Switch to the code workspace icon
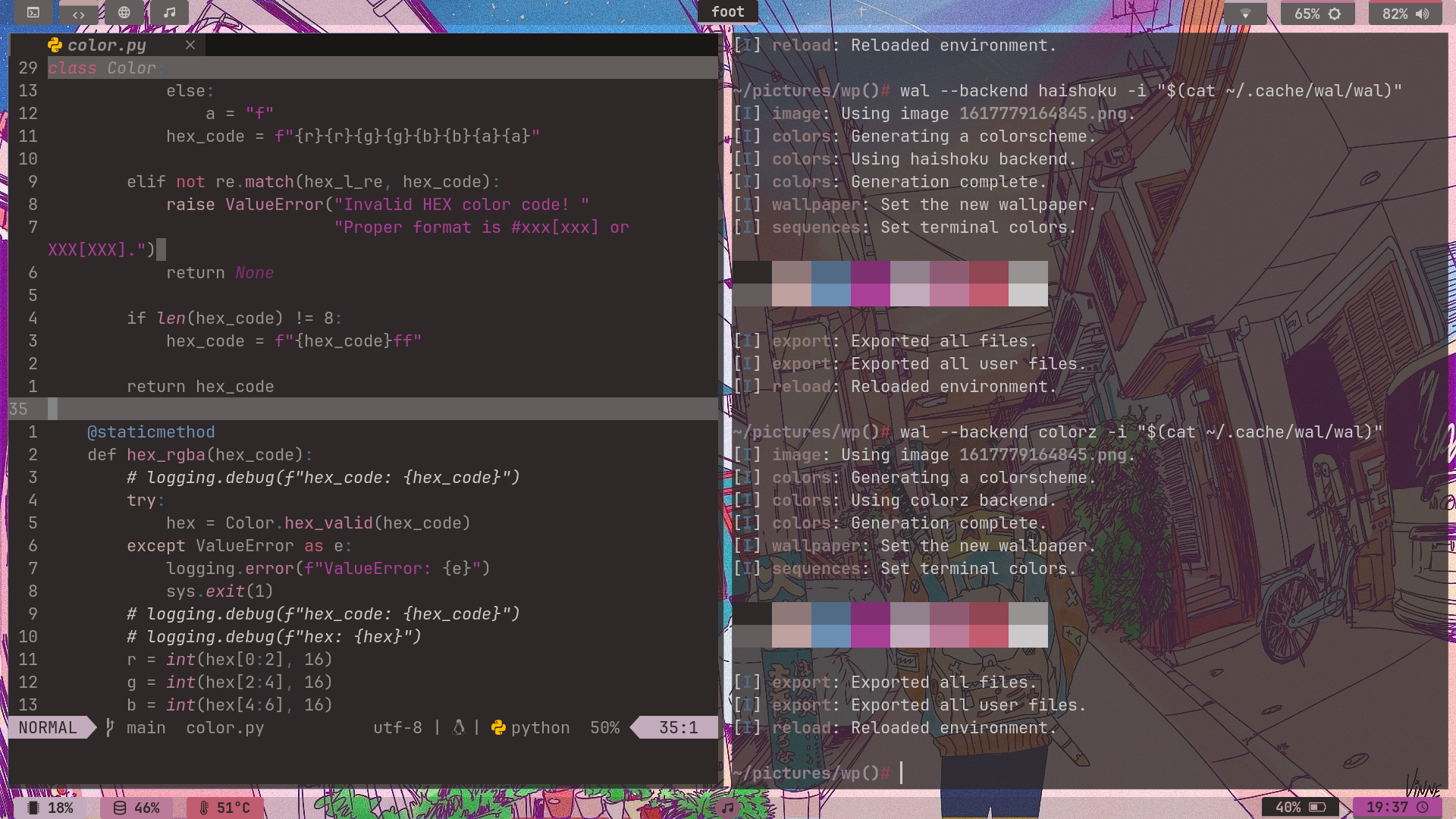1456x819 pixels. click(x=79, y=14)
